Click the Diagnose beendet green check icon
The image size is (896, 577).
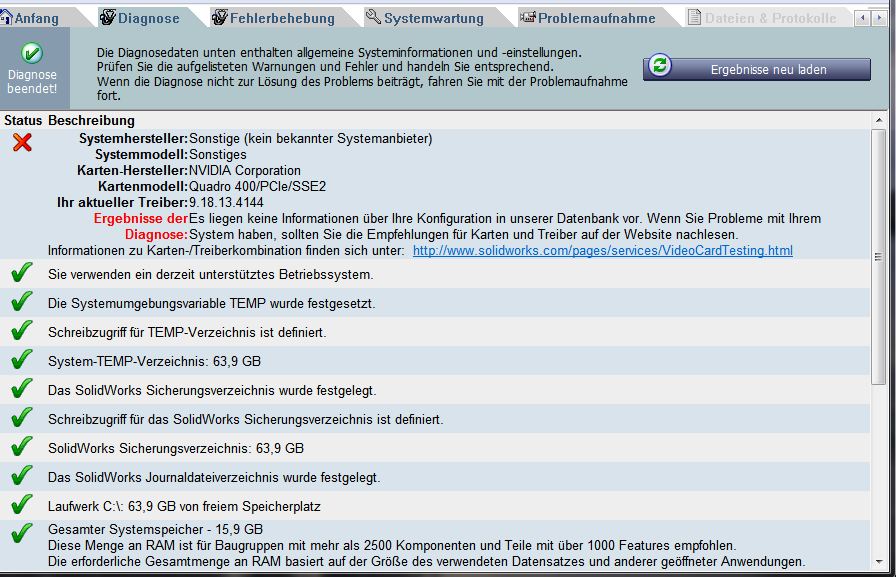(x=32, y=53)
